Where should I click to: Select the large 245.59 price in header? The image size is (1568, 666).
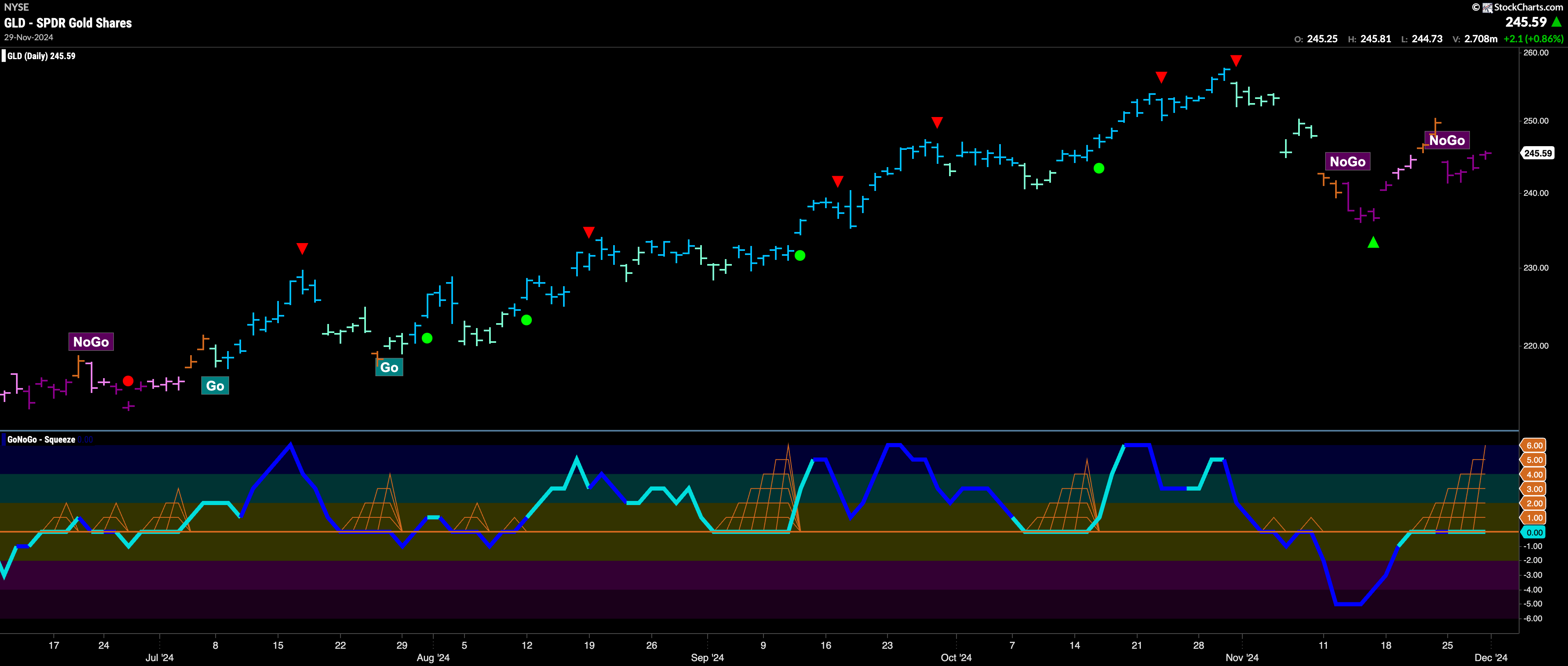coord(1526,22)
